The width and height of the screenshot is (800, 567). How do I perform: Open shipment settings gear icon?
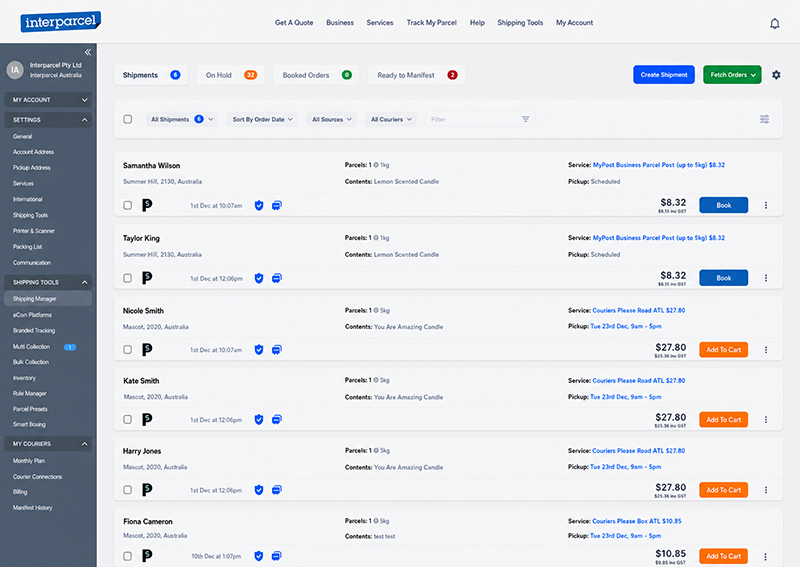[x=776, y=75]
